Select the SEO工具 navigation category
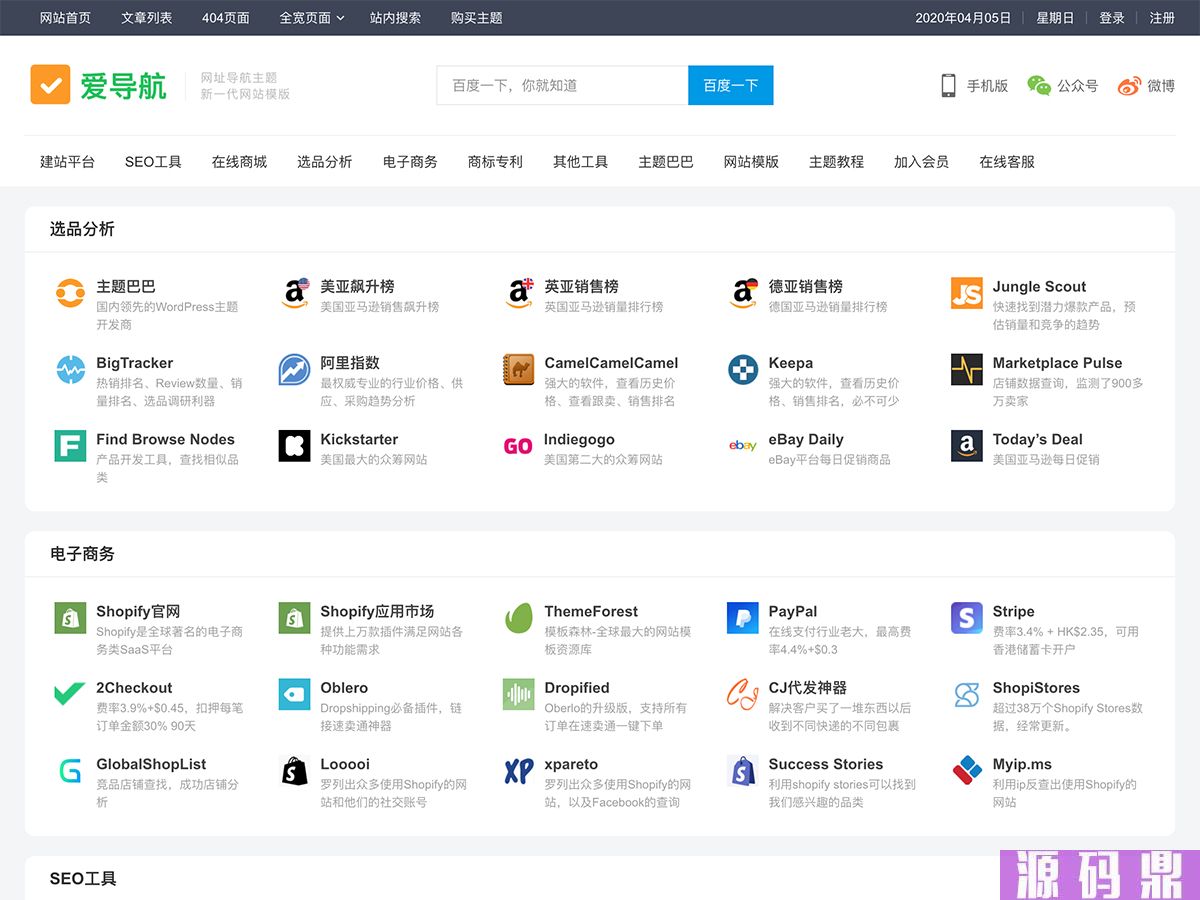This screenshot has height=900, width=1200. (x=153, y=162)
